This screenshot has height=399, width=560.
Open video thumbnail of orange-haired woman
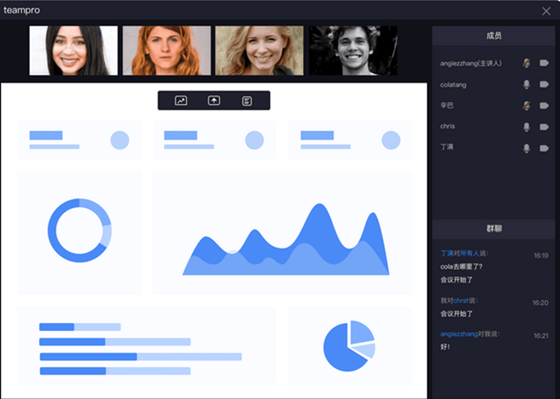tap(167, 50)
